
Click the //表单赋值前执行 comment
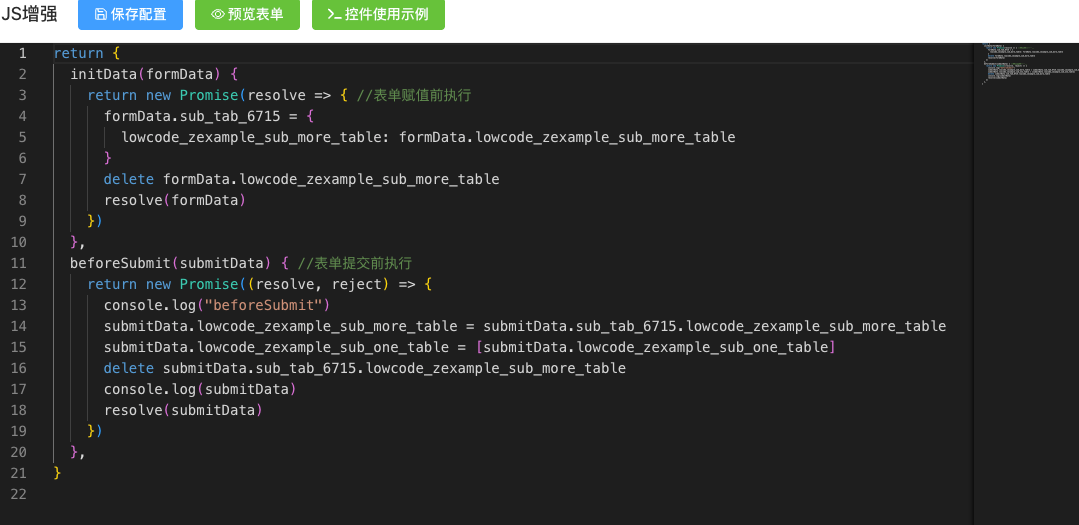[413, 95]
